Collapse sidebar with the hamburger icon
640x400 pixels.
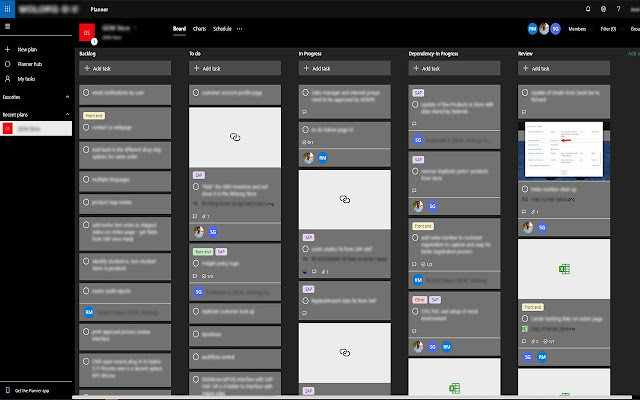7,27
